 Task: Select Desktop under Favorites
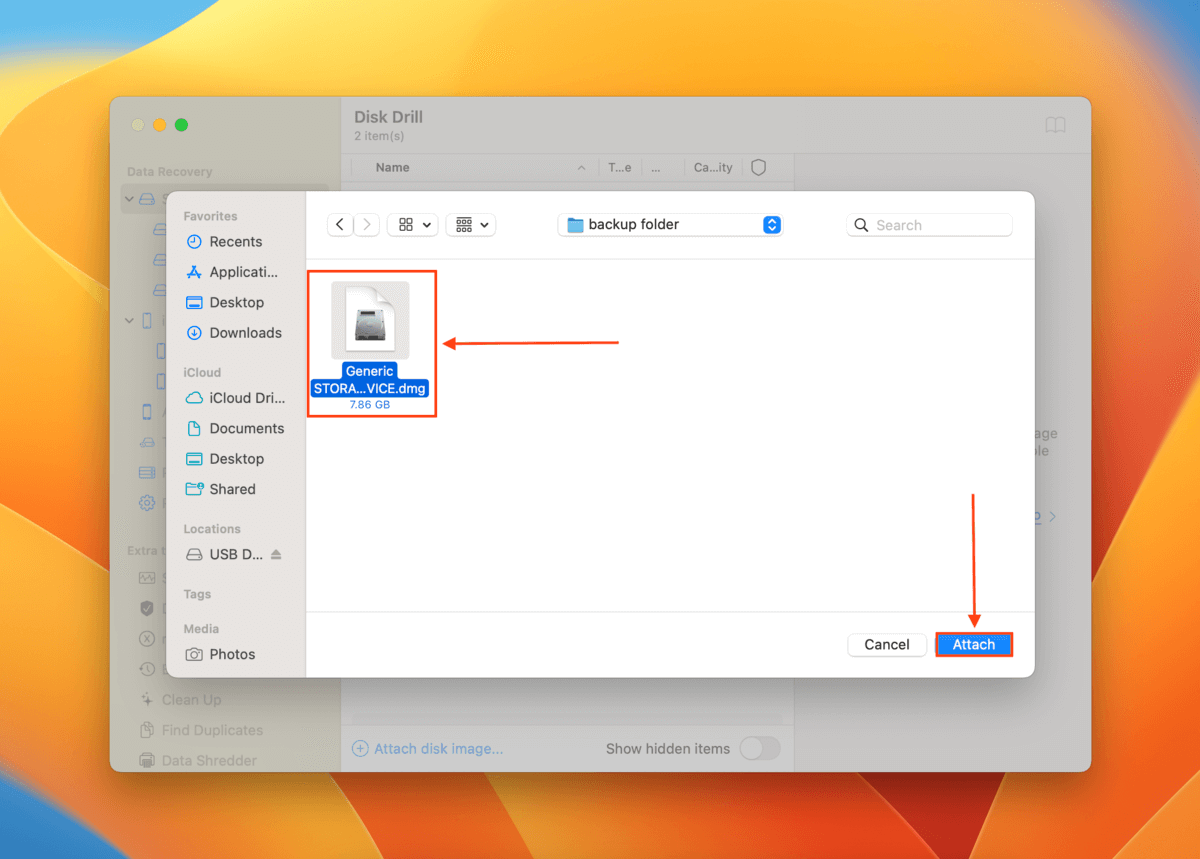(x=225, y=302)
